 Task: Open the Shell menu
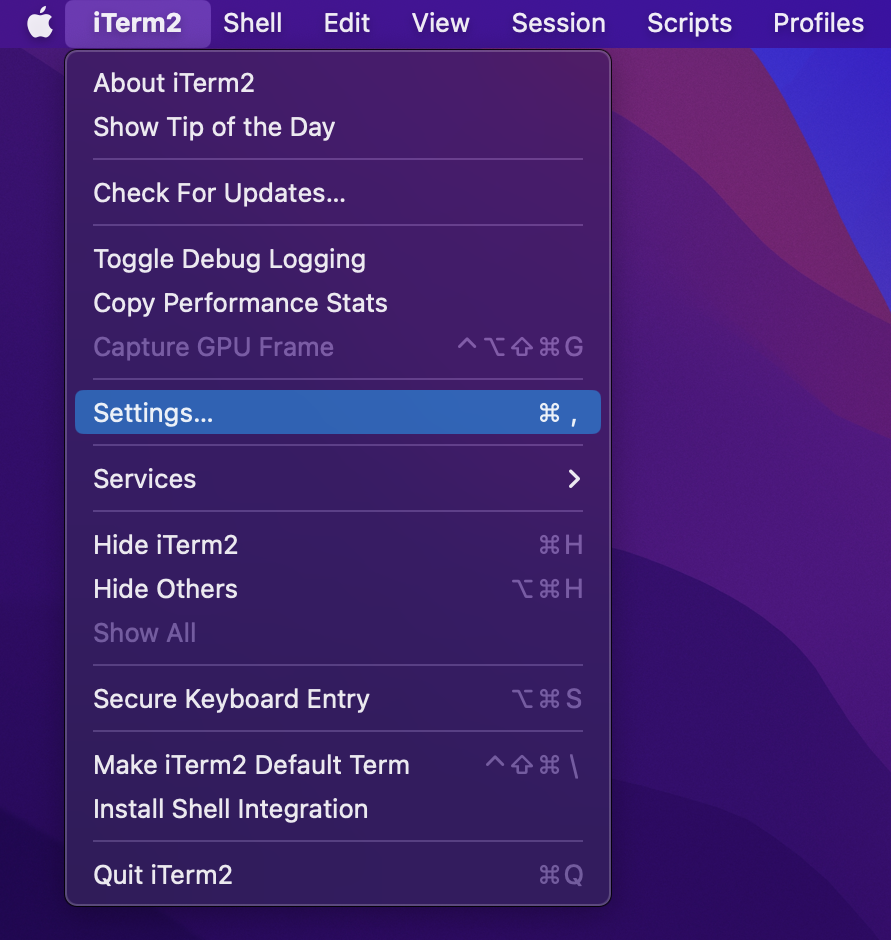pyautogui.click(x=252, y=23)
